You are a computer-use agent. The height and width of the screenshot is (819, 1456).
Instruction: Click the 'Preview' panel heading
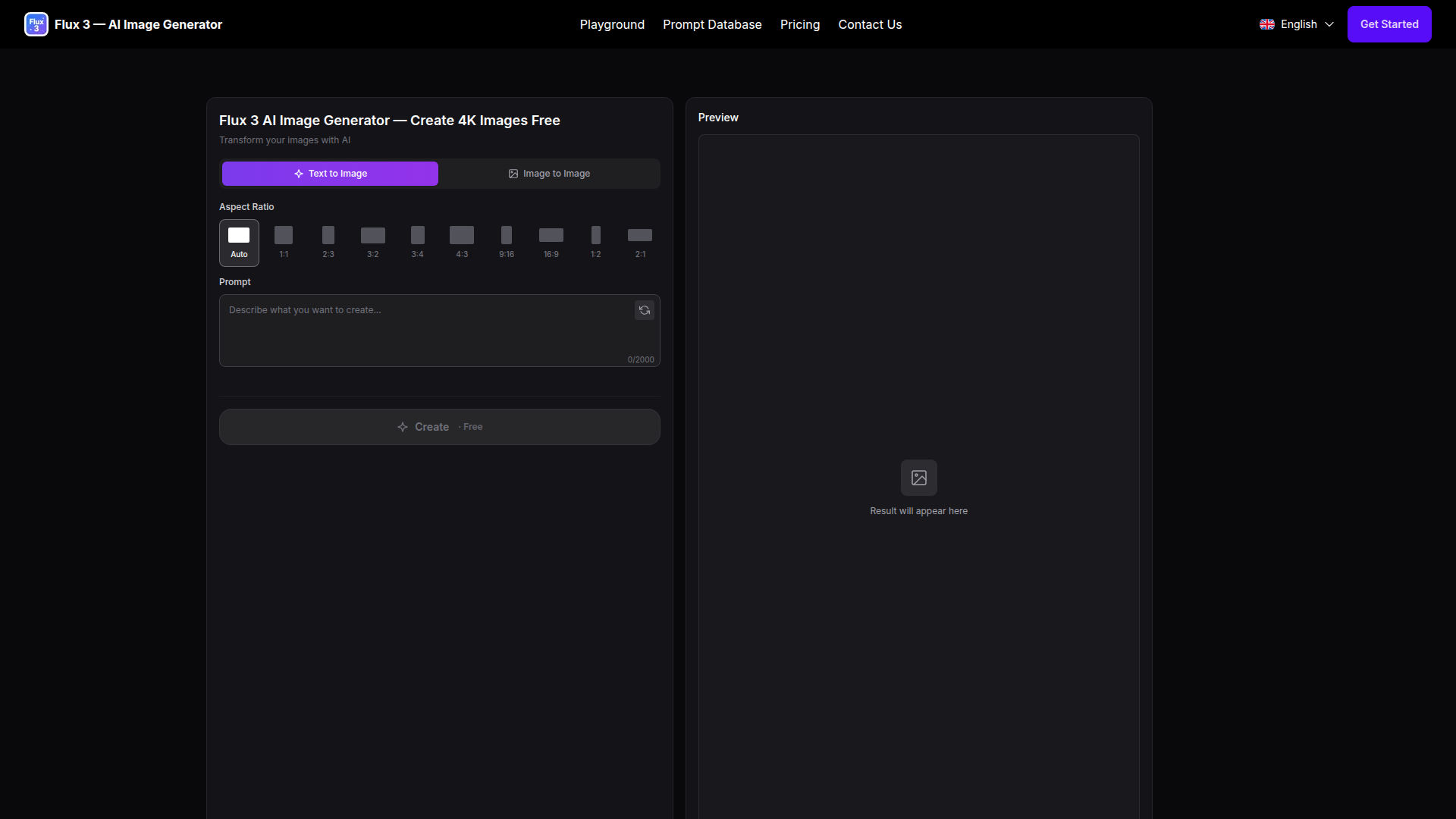[x=718, y=118]
